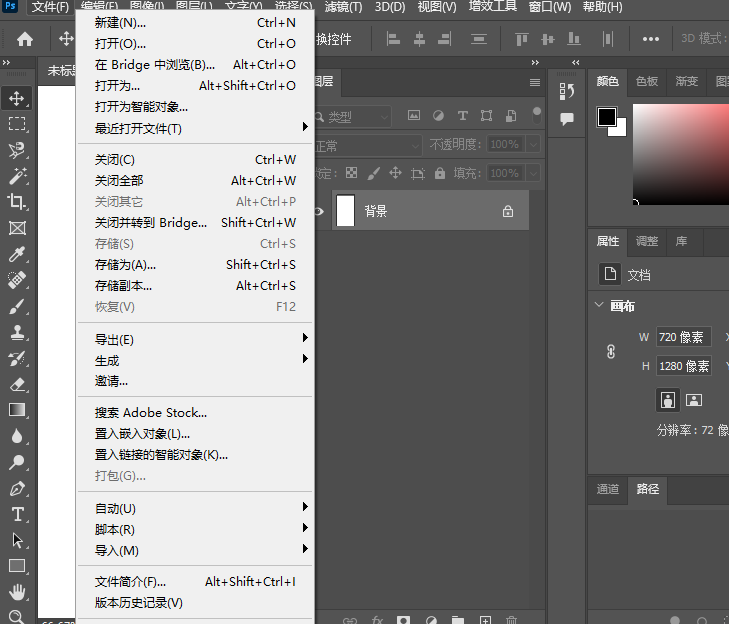The width and height of the screenshot is (729, 624).
Task: Switch to the 调整 tab
Action: pyautogui.click(x=647, y=241)
